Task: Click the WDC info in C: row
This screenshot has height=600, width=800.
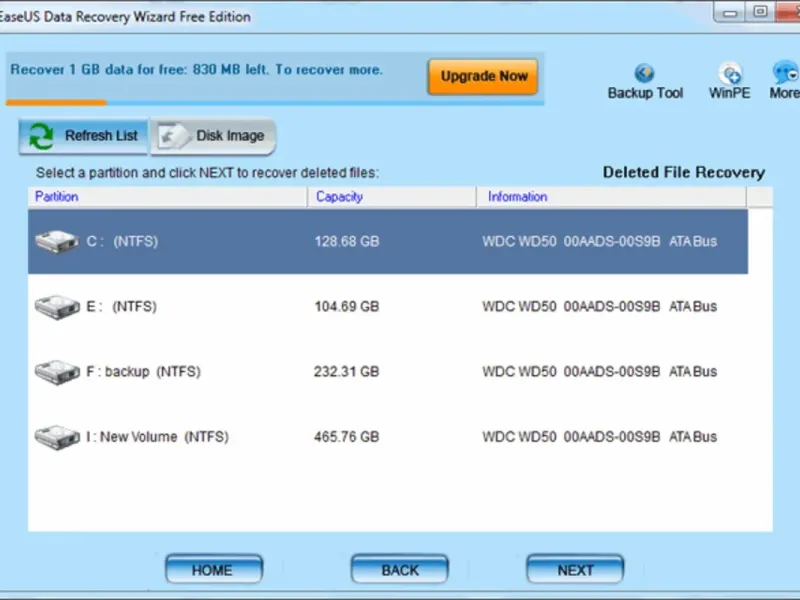Action: [x=599, y=241]
